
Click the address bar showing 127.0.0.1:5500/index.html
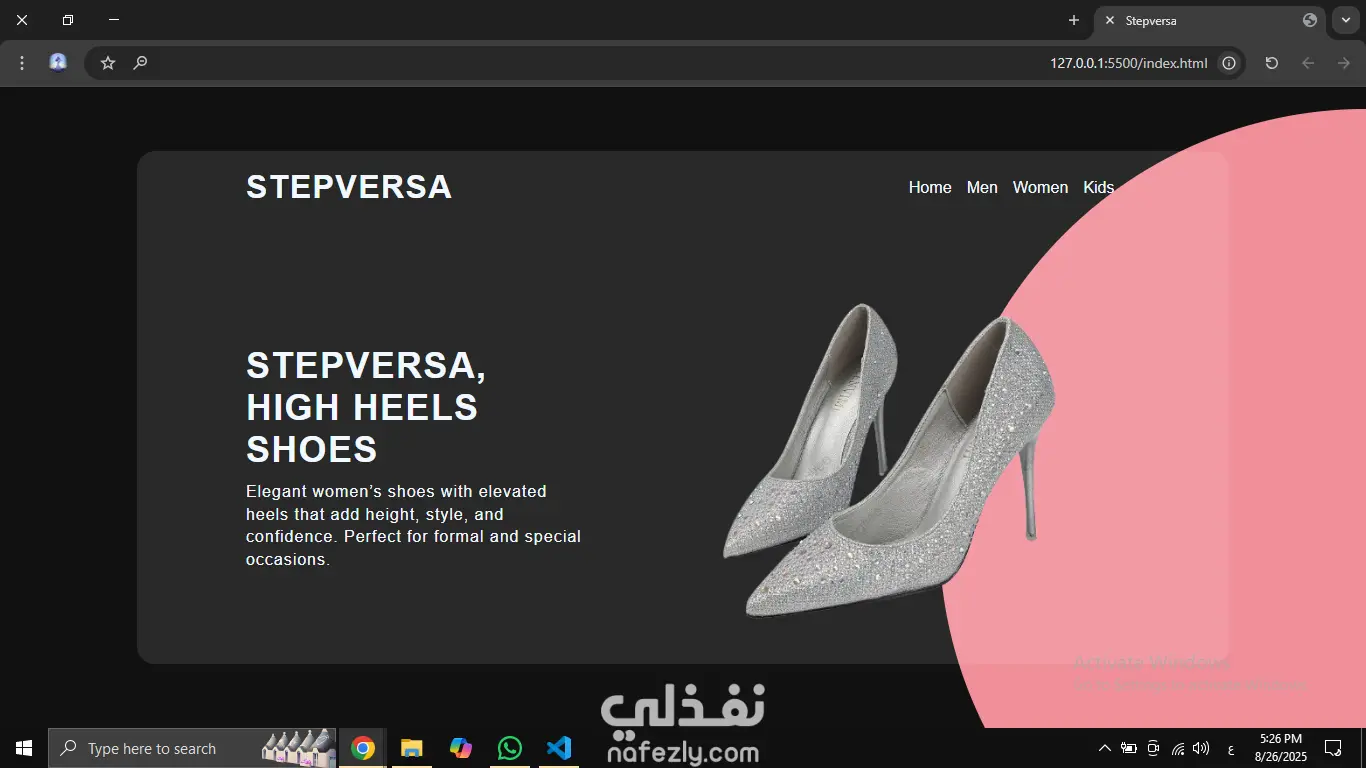coord(665,63)
